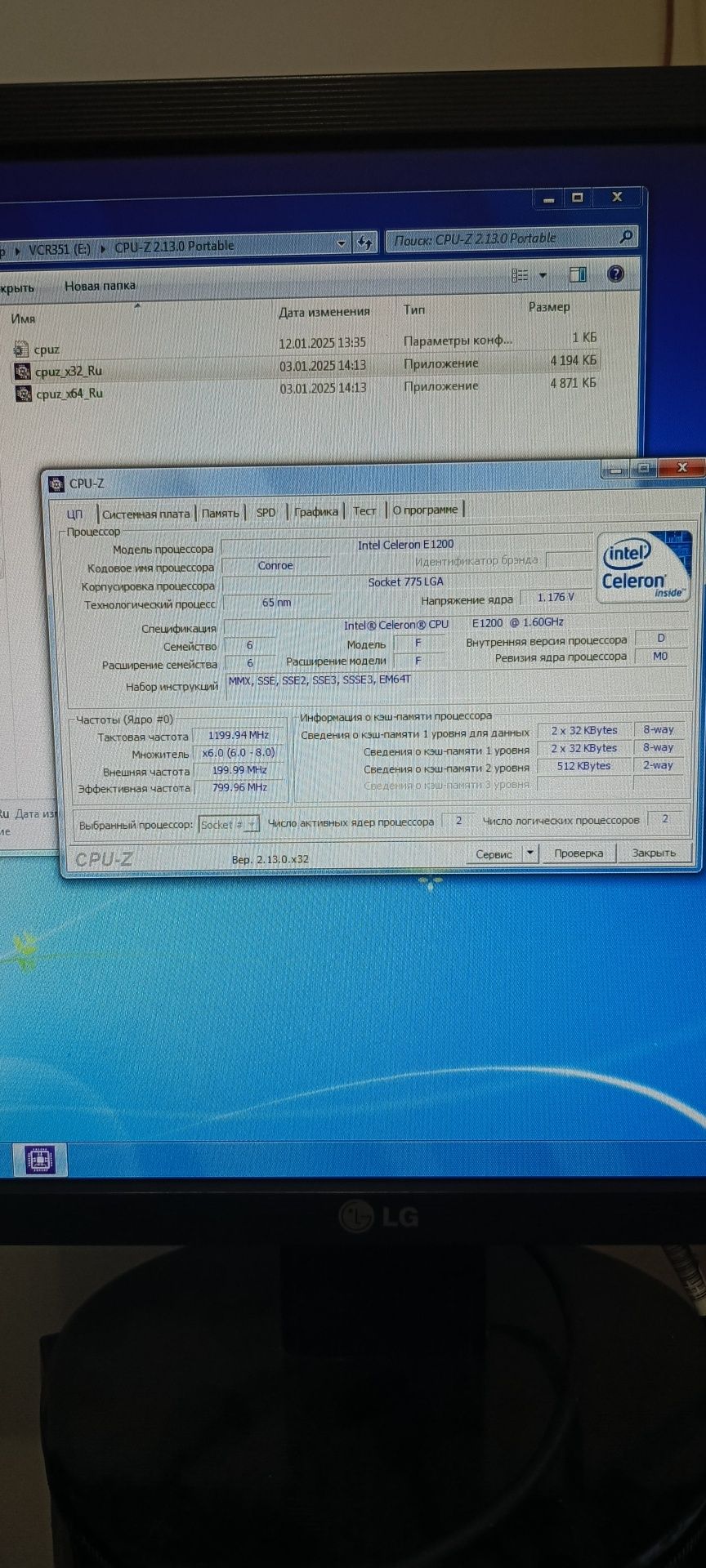Viewport: 706px width, 1568px height.
Task: Click the 799.96 MHz effective frequency value
Action: pos(239,787)
